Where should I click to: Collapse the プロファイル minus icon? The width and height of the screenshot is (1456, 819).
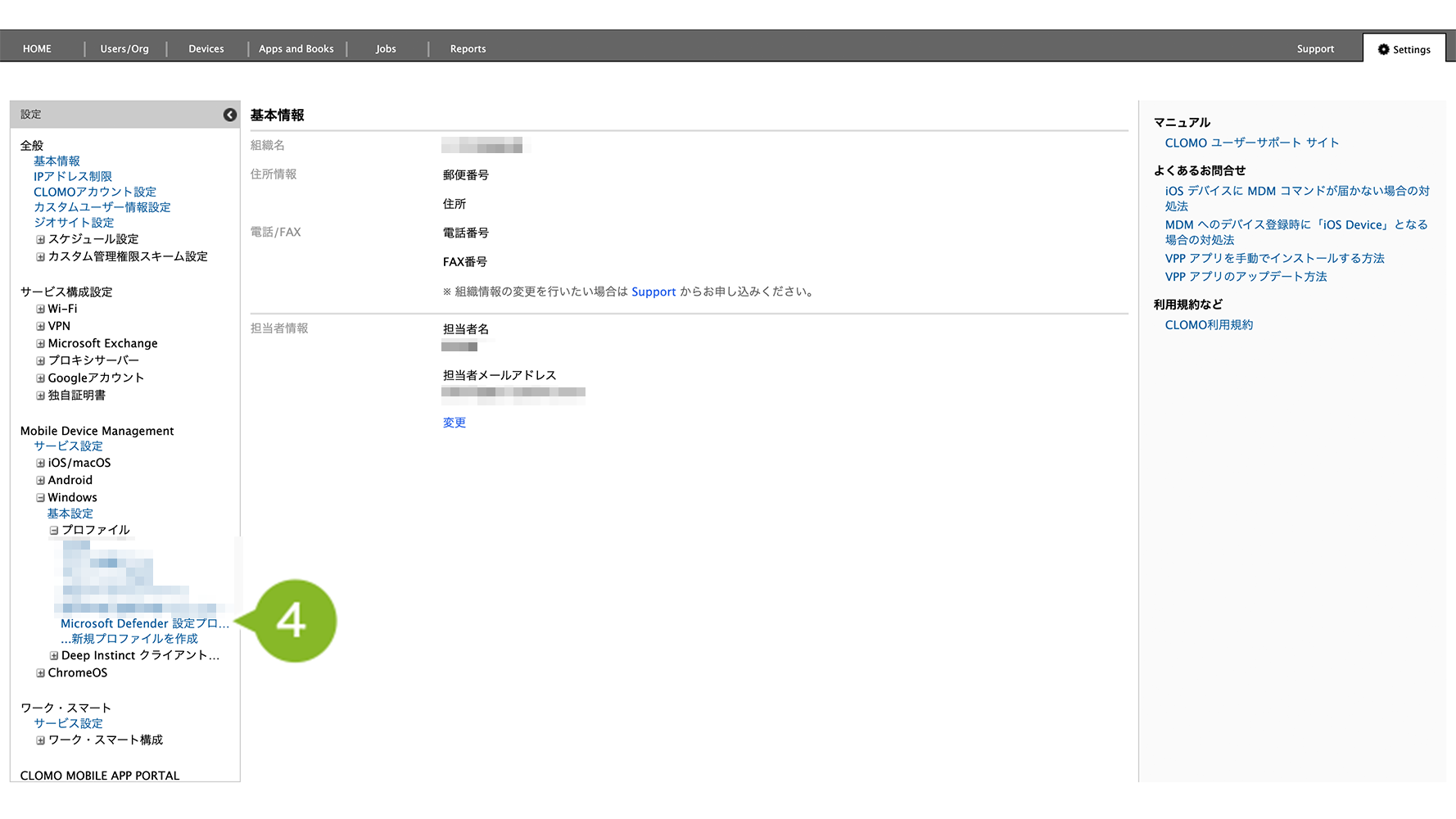coord(54,531)
